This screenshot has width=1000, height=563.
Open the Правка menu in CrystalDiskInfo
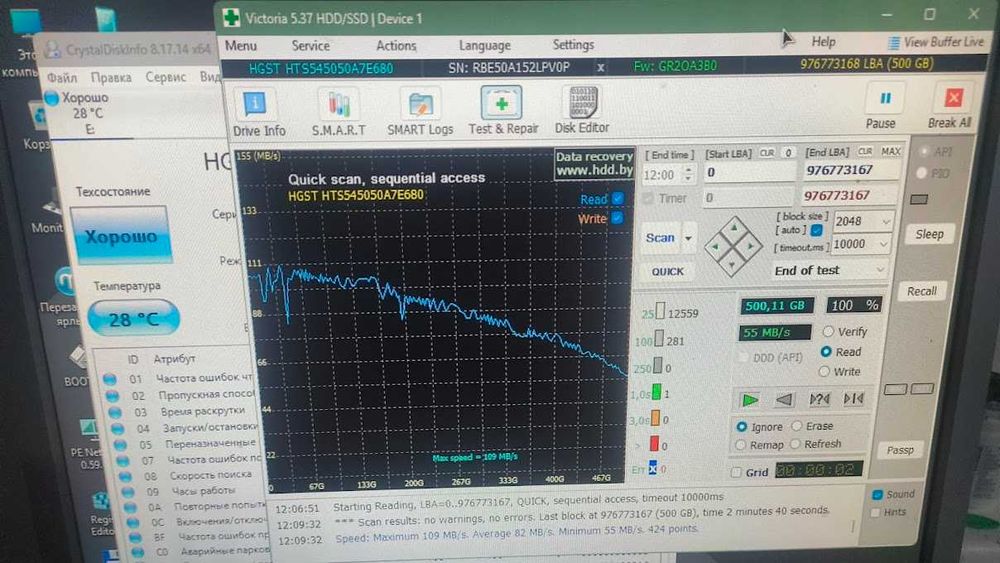[x=111, y=77]
